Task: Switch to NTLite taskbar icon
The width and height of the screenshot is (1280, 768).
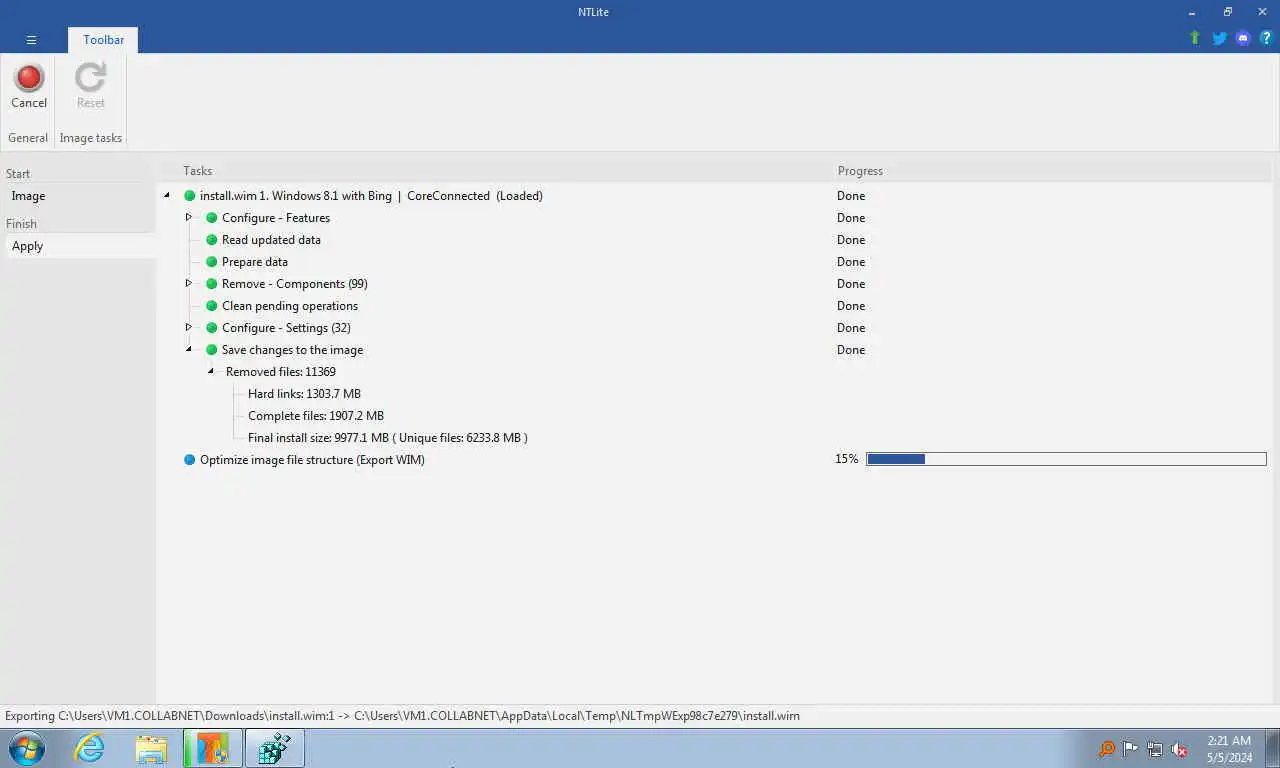Action: (212, 748)
